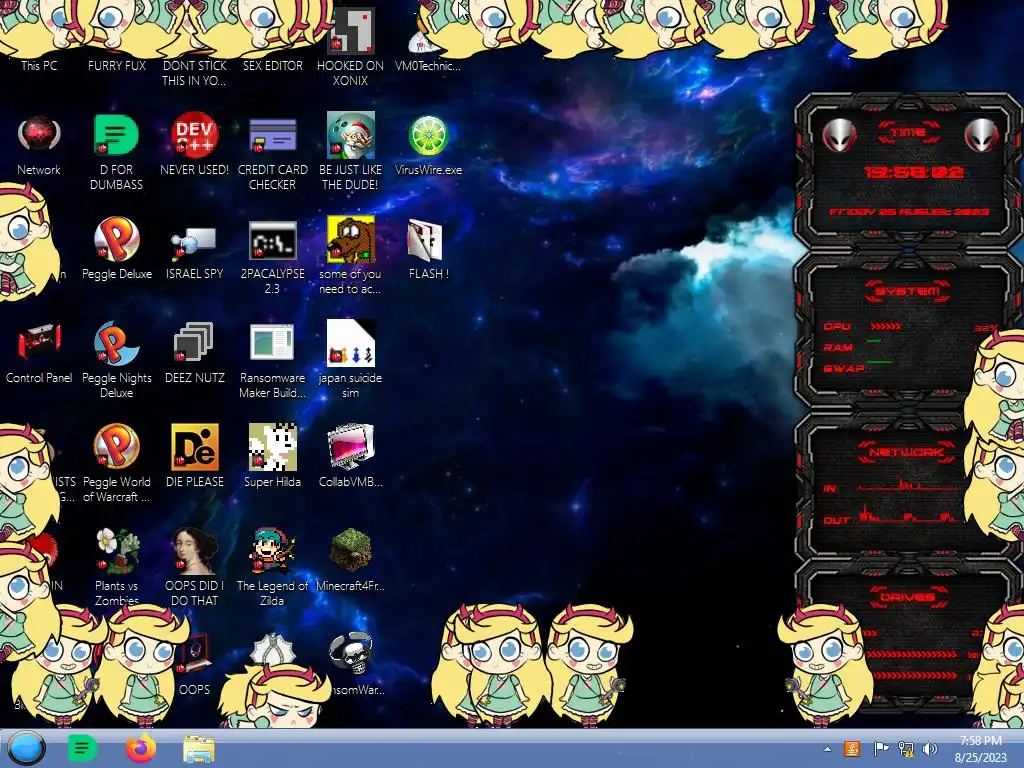The image size is (1024, 768).
Task: Click the red date text in the TIME widget
Action: coord(909,212)
